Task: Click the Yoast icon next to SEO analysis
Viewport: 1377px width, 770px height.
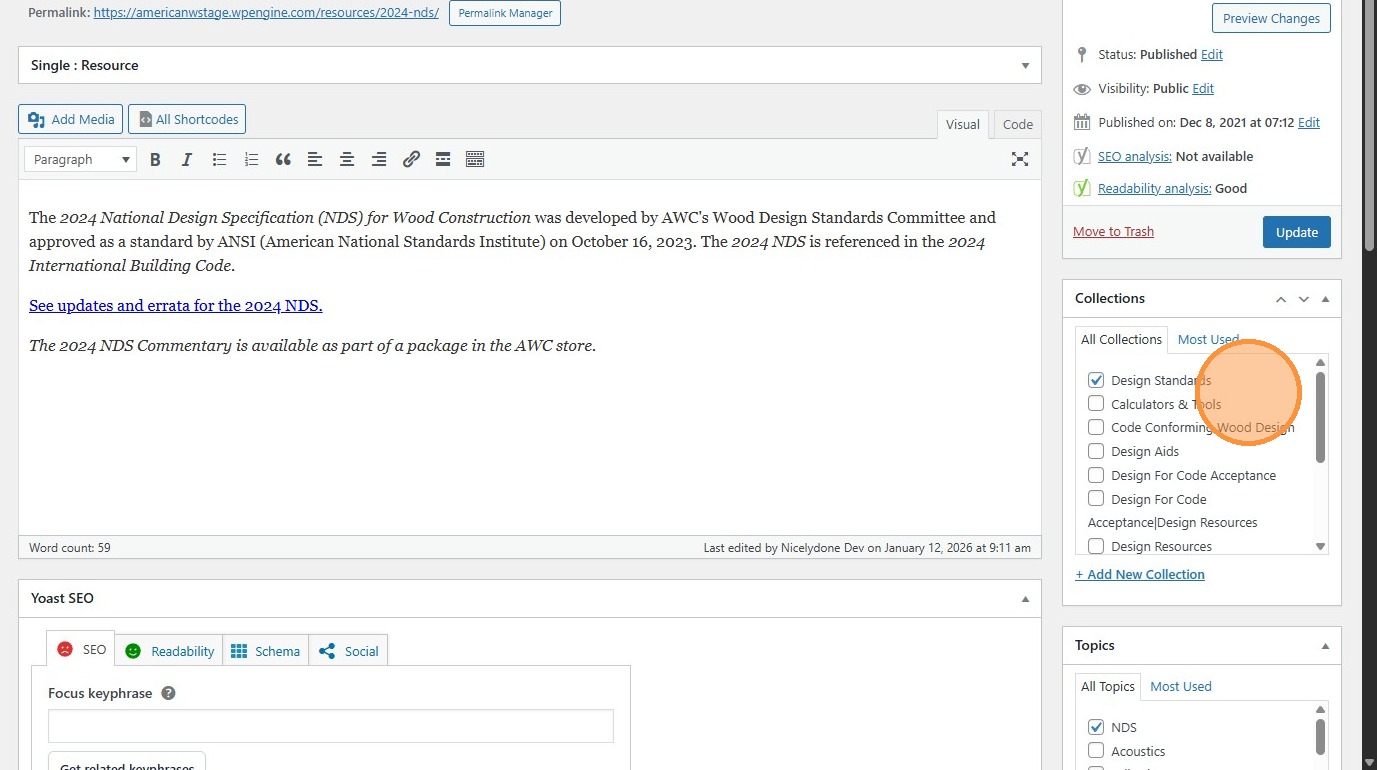Action: coord(1081,156)
